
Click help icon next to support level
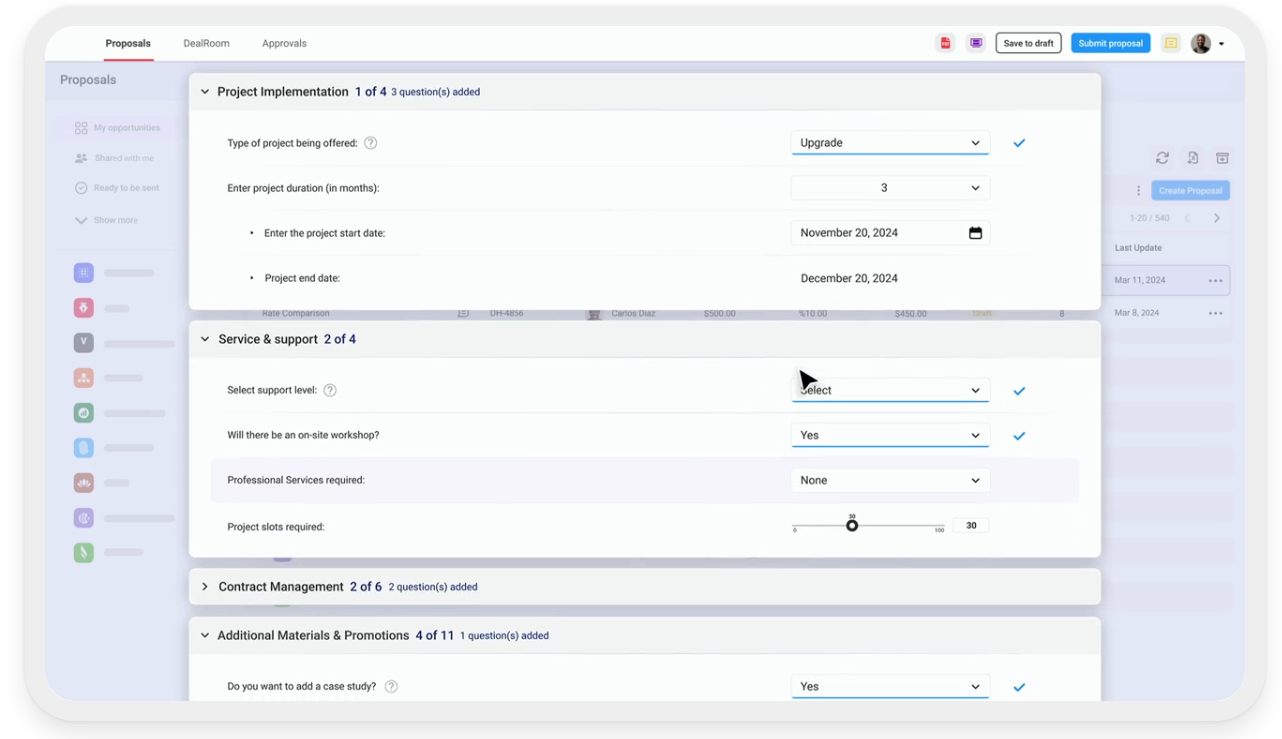(x=330, y=390)
